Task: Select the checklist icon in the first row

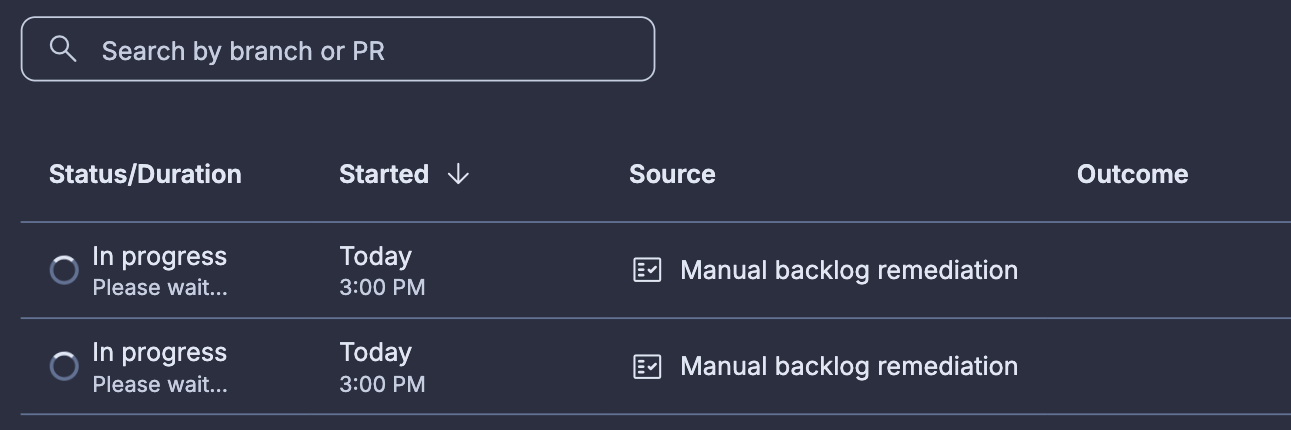Action: point(648,271)
